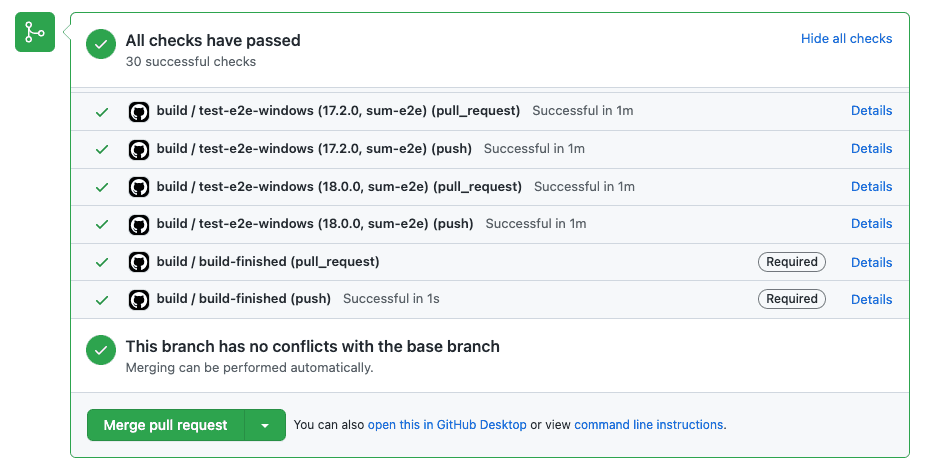The height and width of the screenshot is (471, 933).
Task: Open Details for test-e2e-windows 18.0.0 push
Action: click(871, 224)
